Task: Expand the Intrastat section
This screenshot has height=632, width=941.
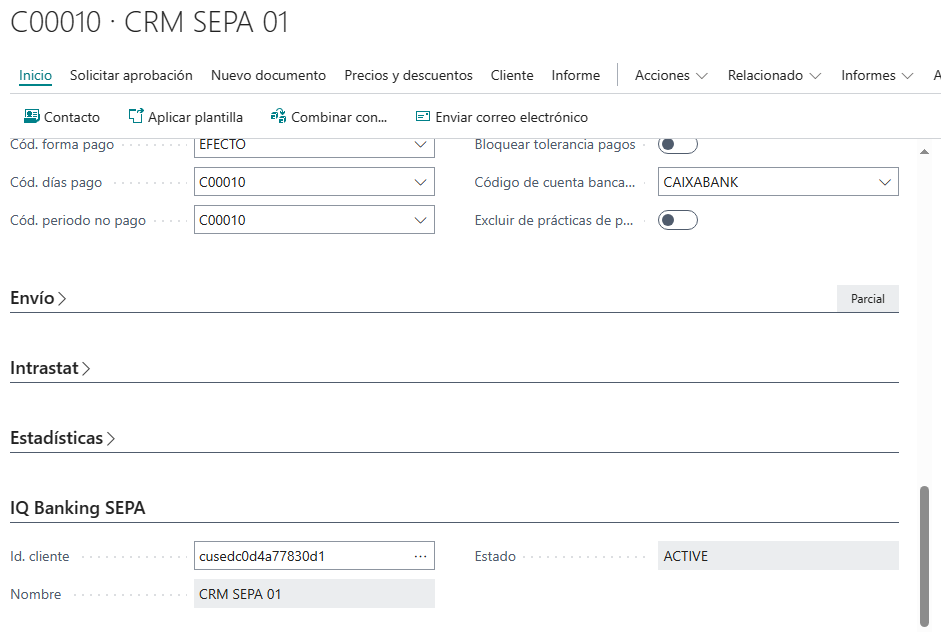Action: 50,368
